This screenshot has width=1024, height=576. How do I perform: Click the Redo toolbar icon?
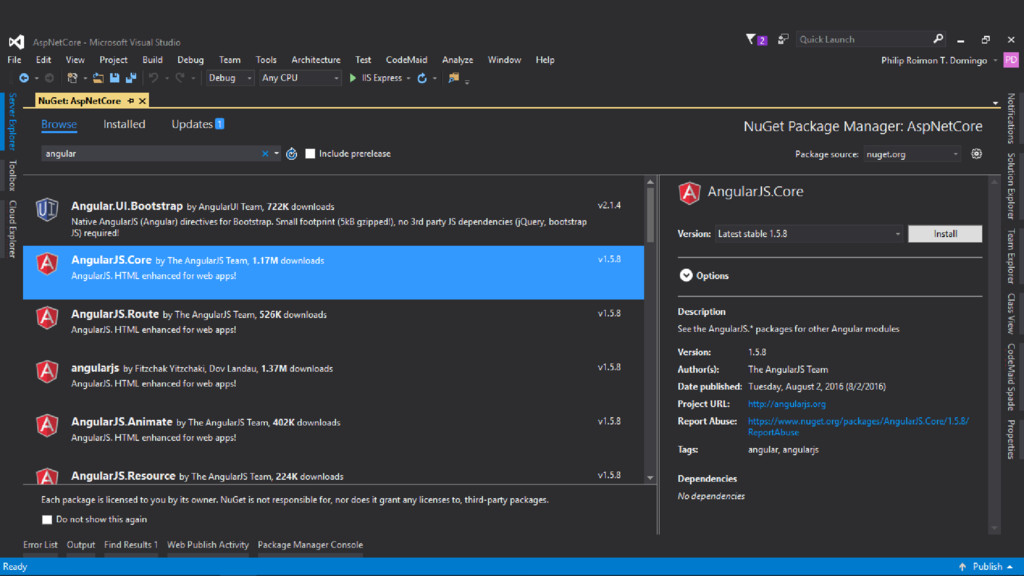click(x=180, y=78)
